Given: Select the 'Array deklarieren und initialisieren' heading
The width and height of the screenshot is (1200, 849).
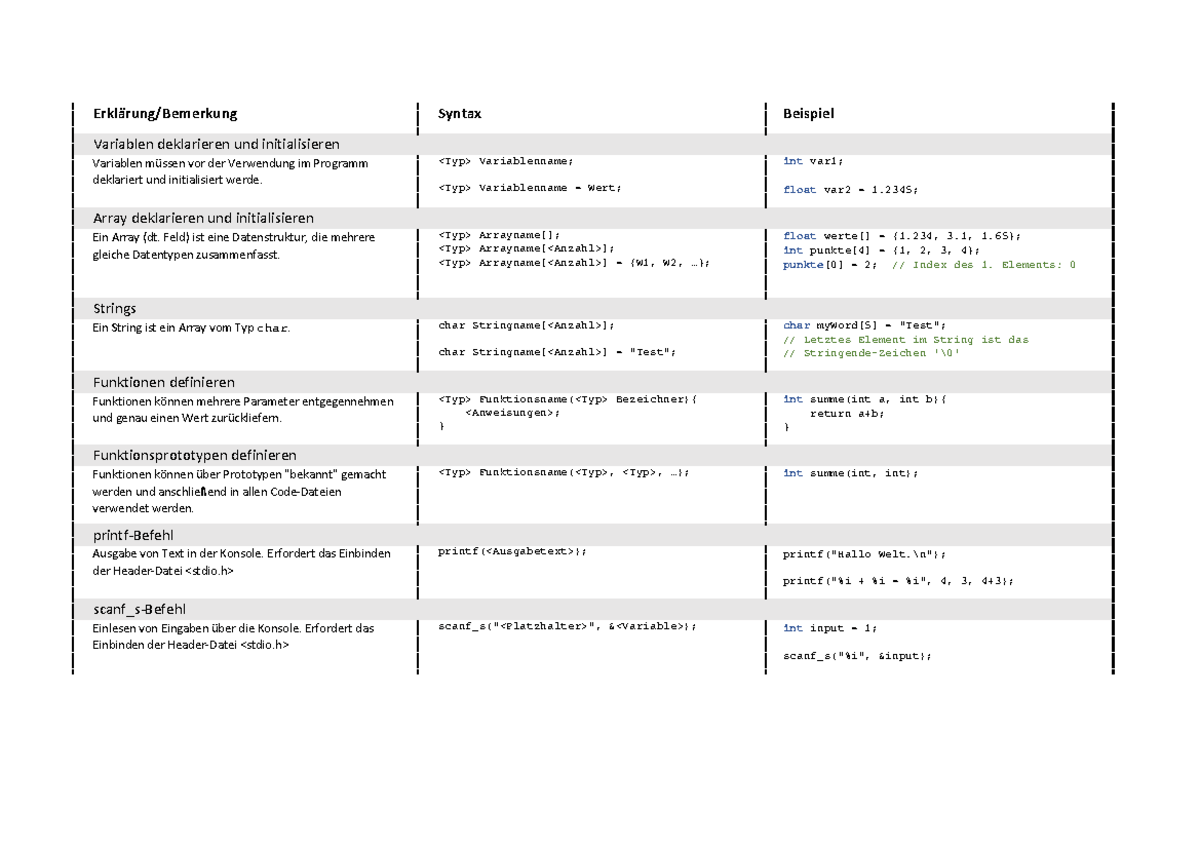Looking at the screenshot, I should [203, 218].
